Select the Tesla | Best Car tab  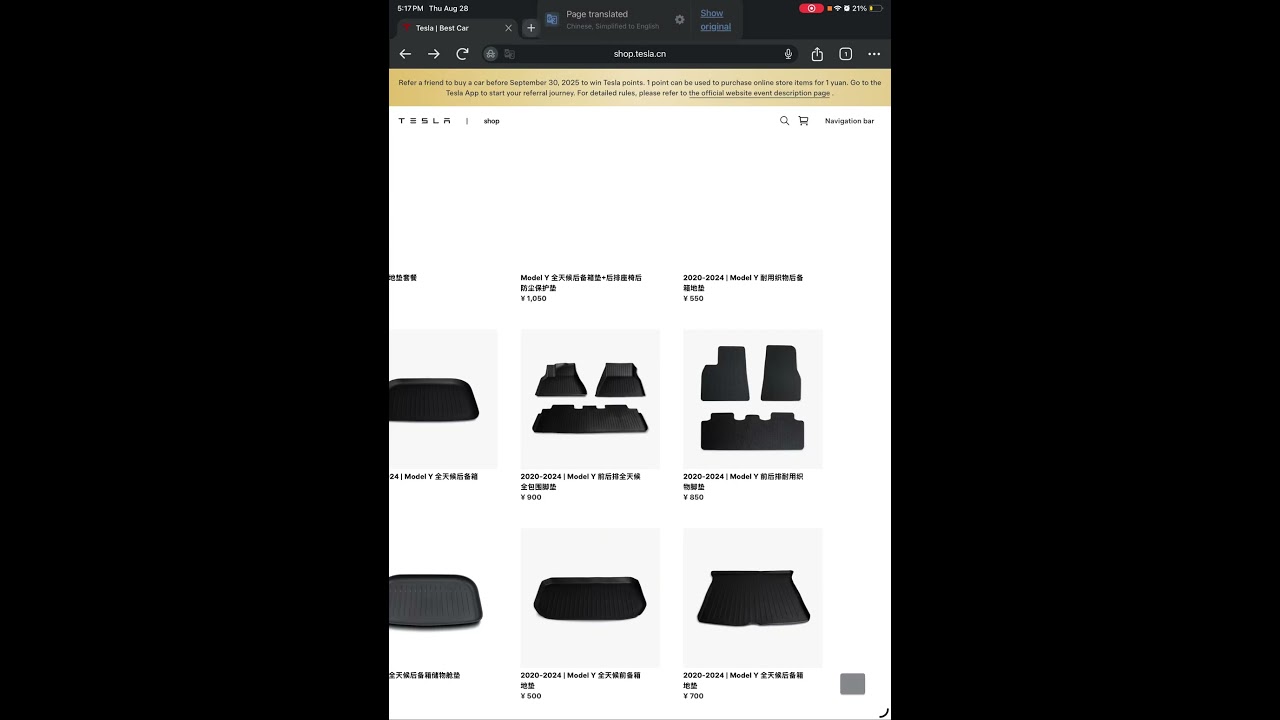tap(455, 28)
